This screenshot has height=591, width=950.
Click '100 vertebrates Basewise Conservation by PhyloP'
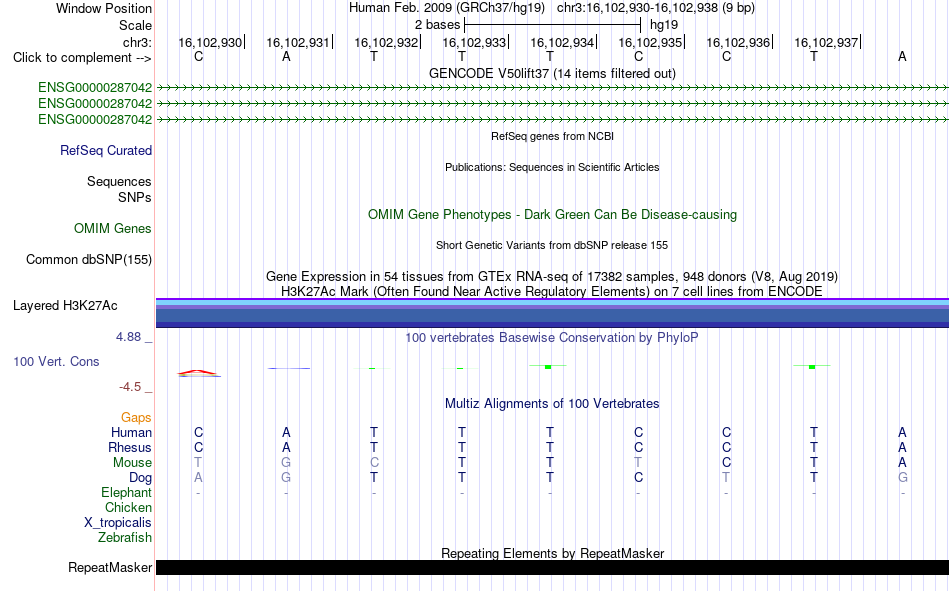[x=552, y=338]
